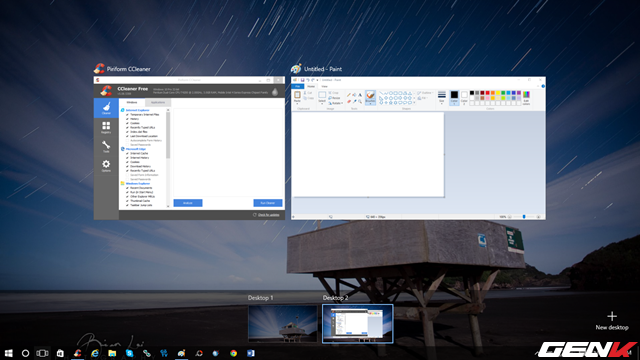640x360 pixels.
Task: Open Customize Quick Access Toolbar arrow in Paint
Action: coord(317,80)
